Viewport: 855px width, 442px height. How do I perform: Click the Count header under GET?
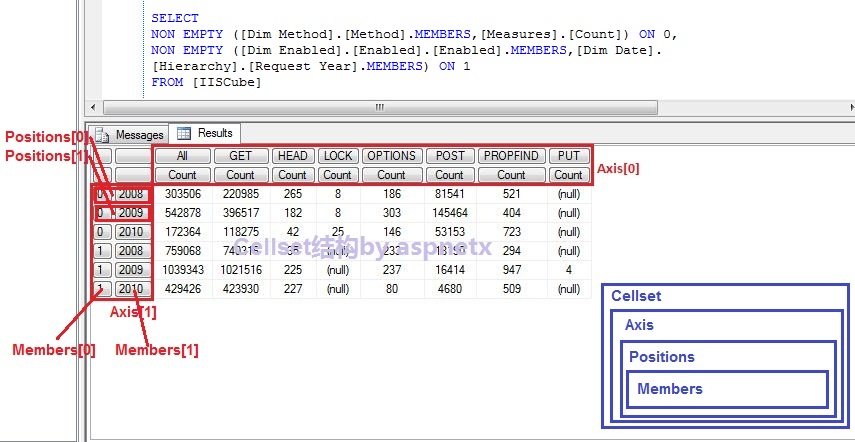[240, 175]
